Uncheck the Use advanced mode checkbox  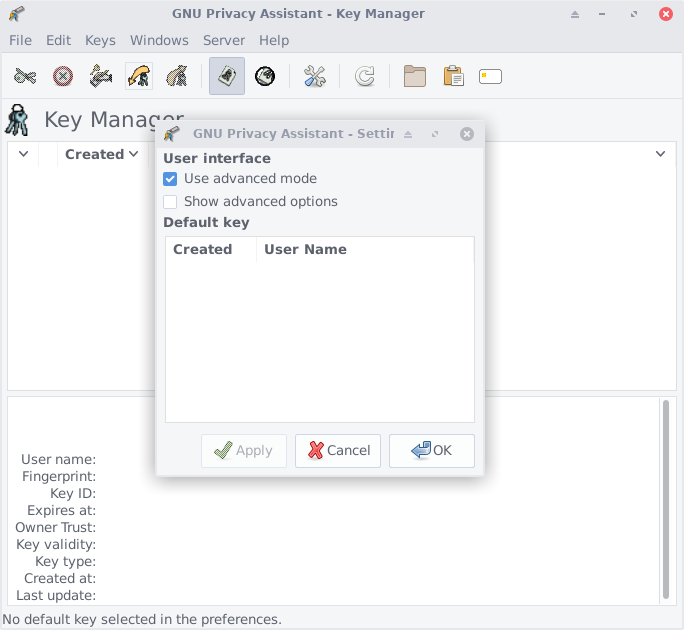pos(170,179)
